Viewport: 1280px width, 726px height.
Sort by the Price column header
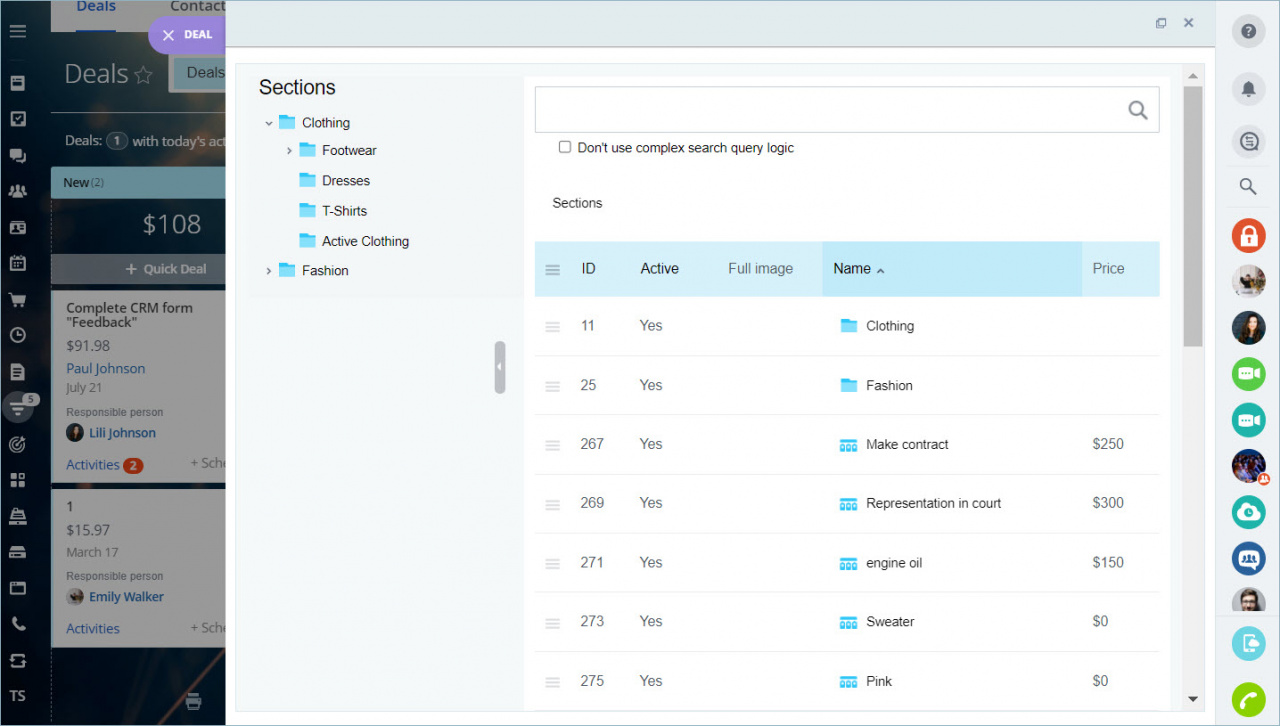[1108, 269]
